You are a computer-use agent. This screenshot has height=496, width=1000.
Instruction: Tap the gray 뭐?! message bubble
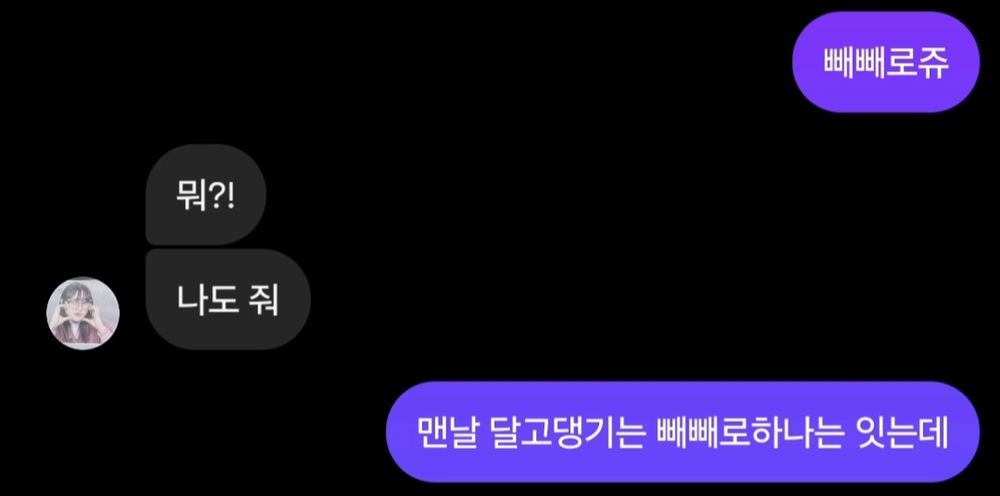click(206, 194)
